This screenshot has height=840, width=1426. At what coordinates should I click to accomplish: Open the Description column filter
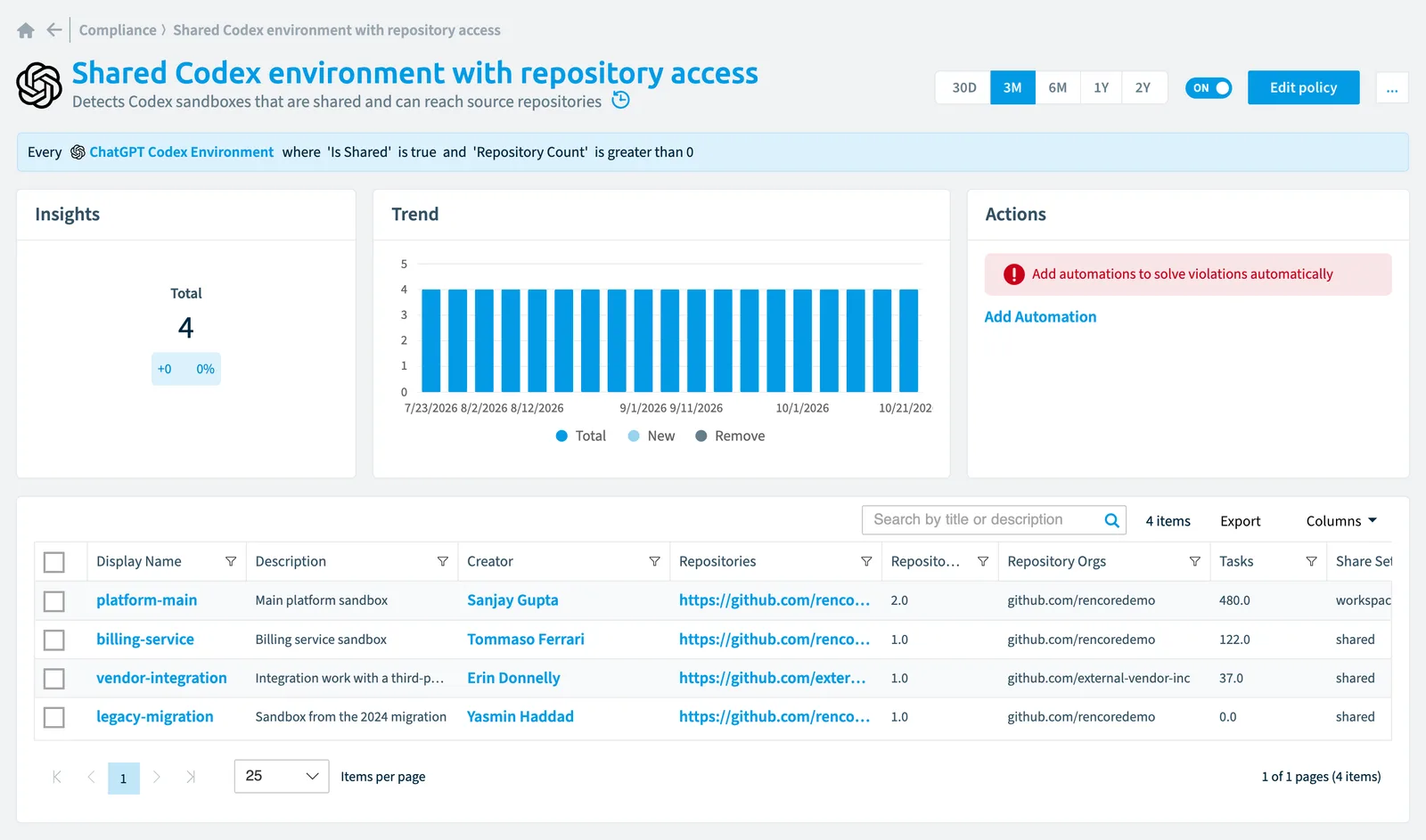(x=443, y=561)
